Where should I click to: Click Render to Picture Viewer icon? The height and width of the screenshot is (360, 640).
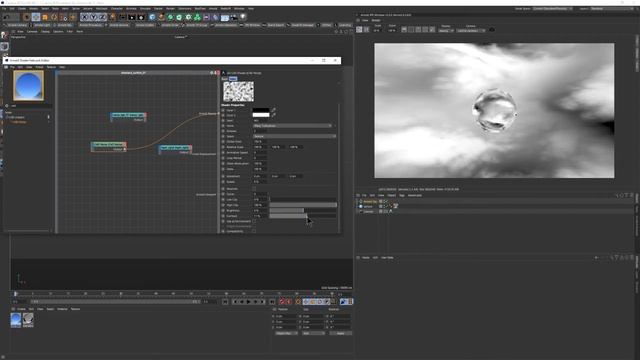tap(132, 17)
